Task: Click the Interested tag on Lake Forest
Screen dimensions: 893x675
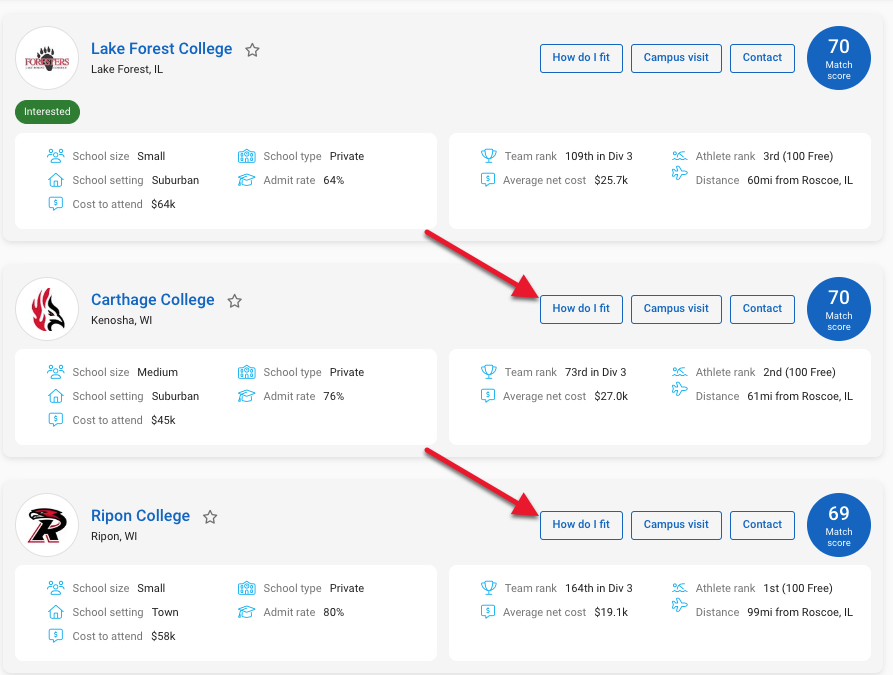Action: click(47, 112)
